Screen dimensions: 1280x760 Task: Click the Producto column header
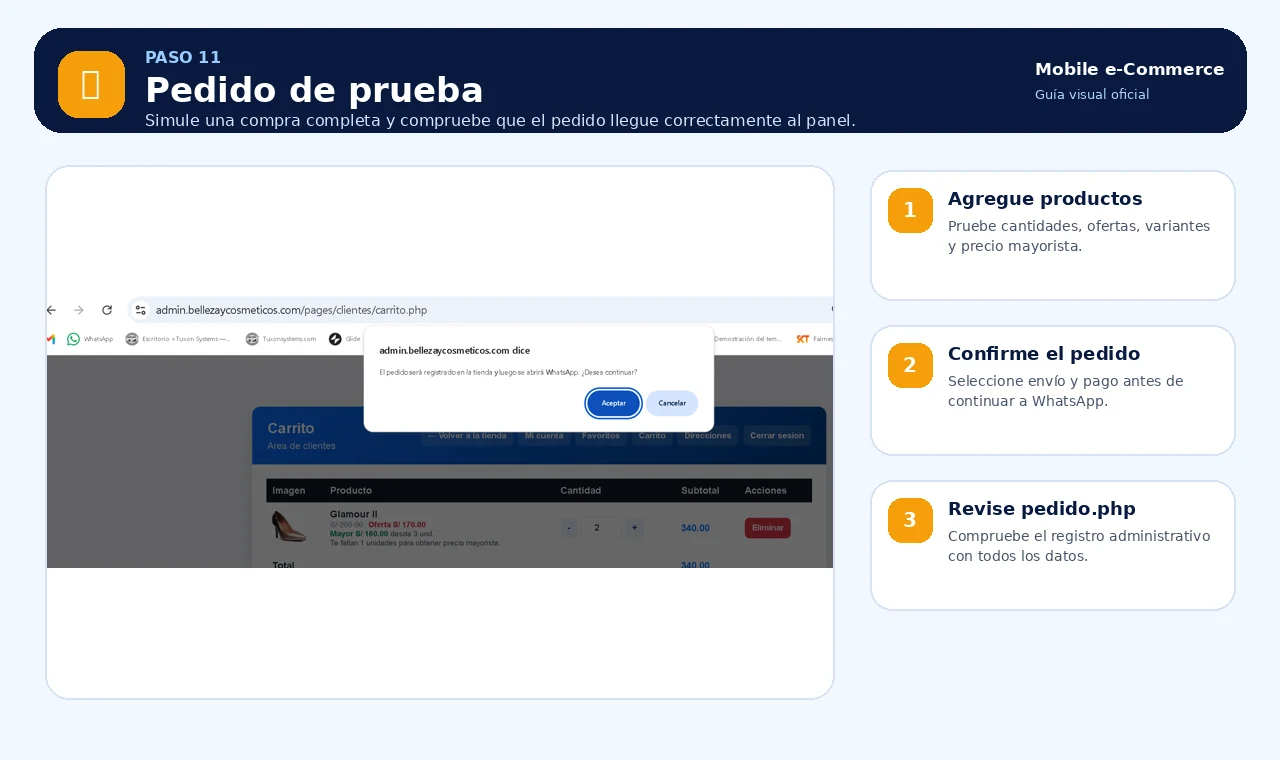pyautogui.click(x=351, y=491)
